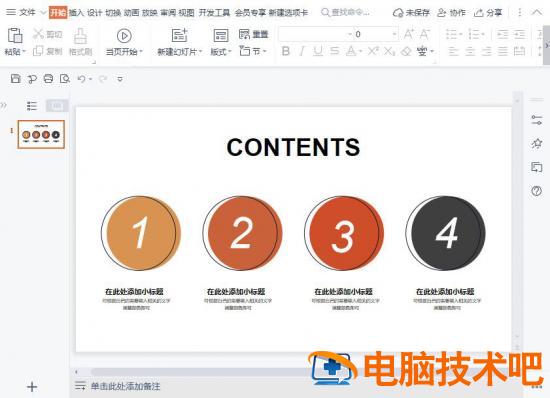Open the customize quick access toolbar dropdown
Screen dimensions: 550x398
[120, 79]
